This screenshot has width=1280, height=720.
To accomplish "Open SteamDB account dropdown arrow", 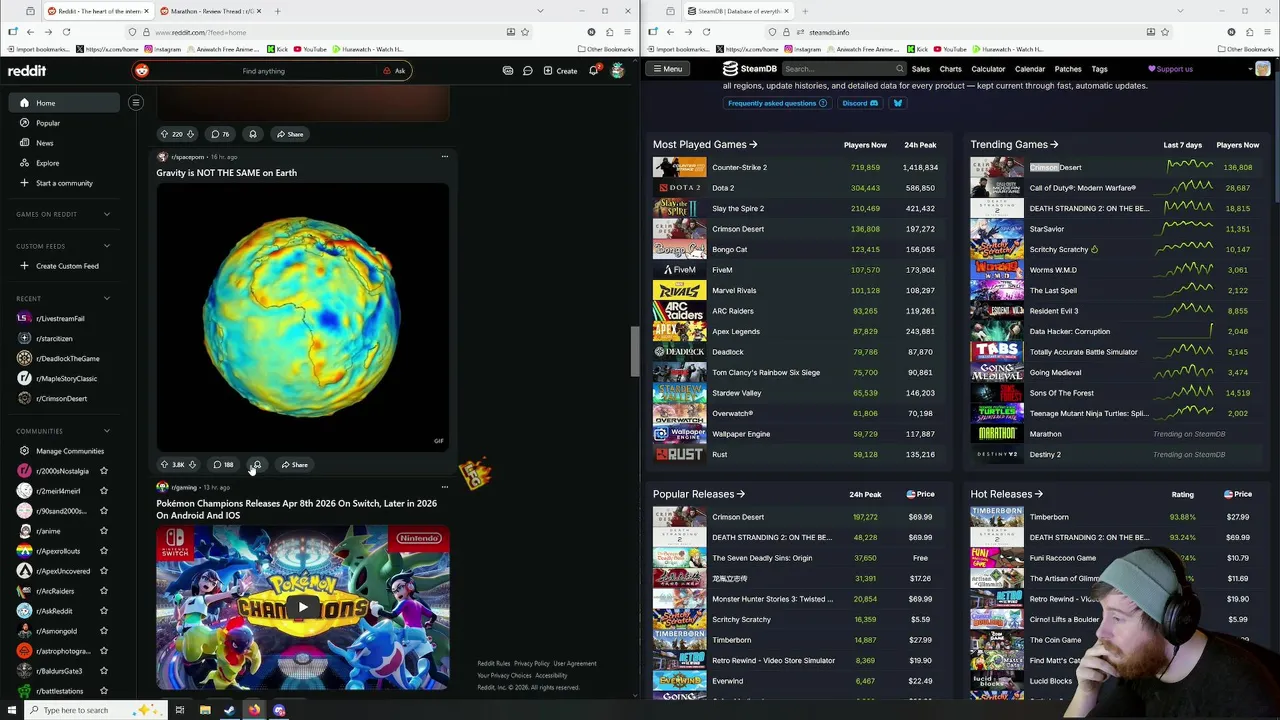I will click(1250, 69).
